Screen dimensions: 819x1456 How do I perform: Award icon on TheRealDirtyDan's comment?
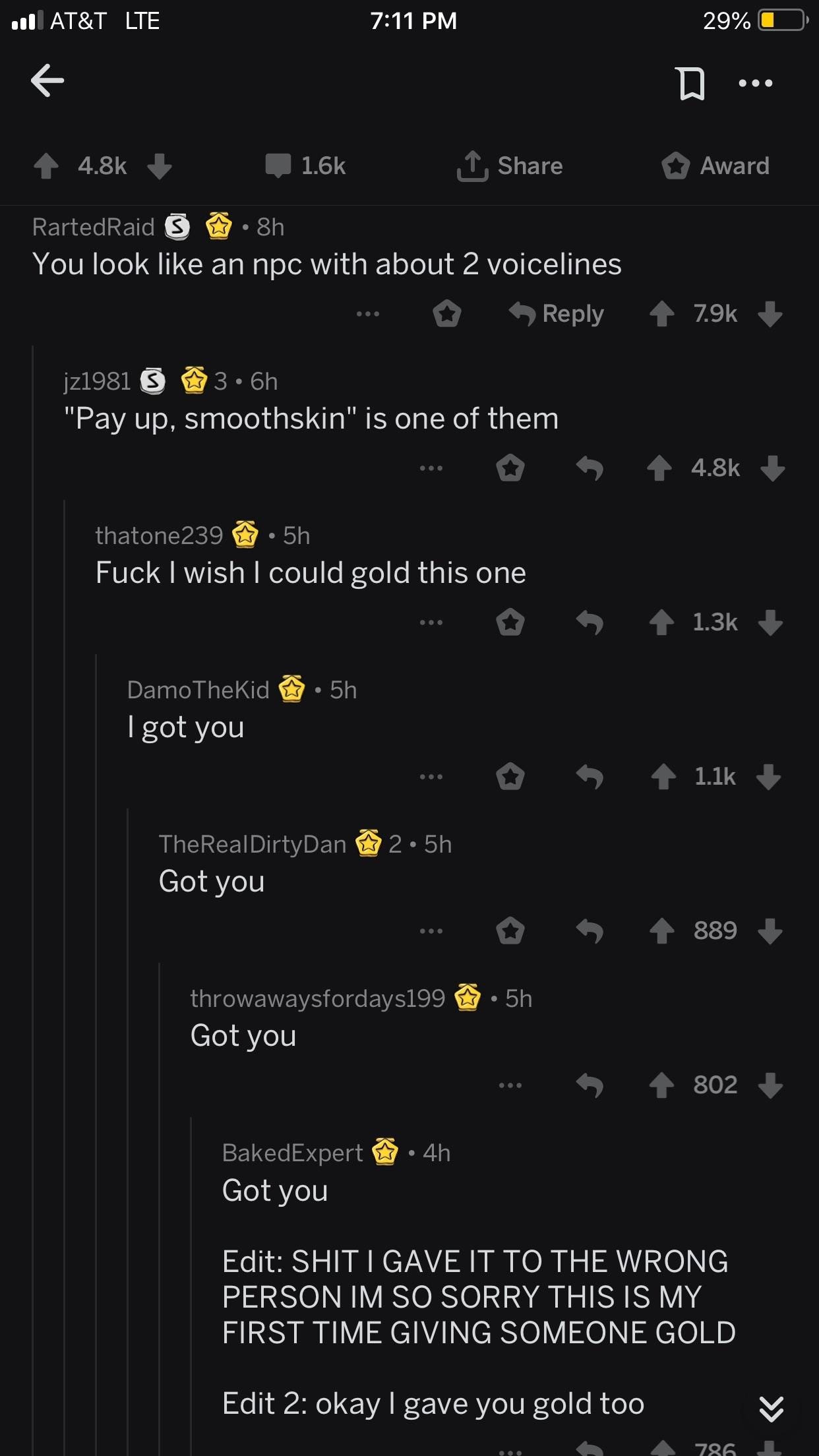tap(510, 931)
